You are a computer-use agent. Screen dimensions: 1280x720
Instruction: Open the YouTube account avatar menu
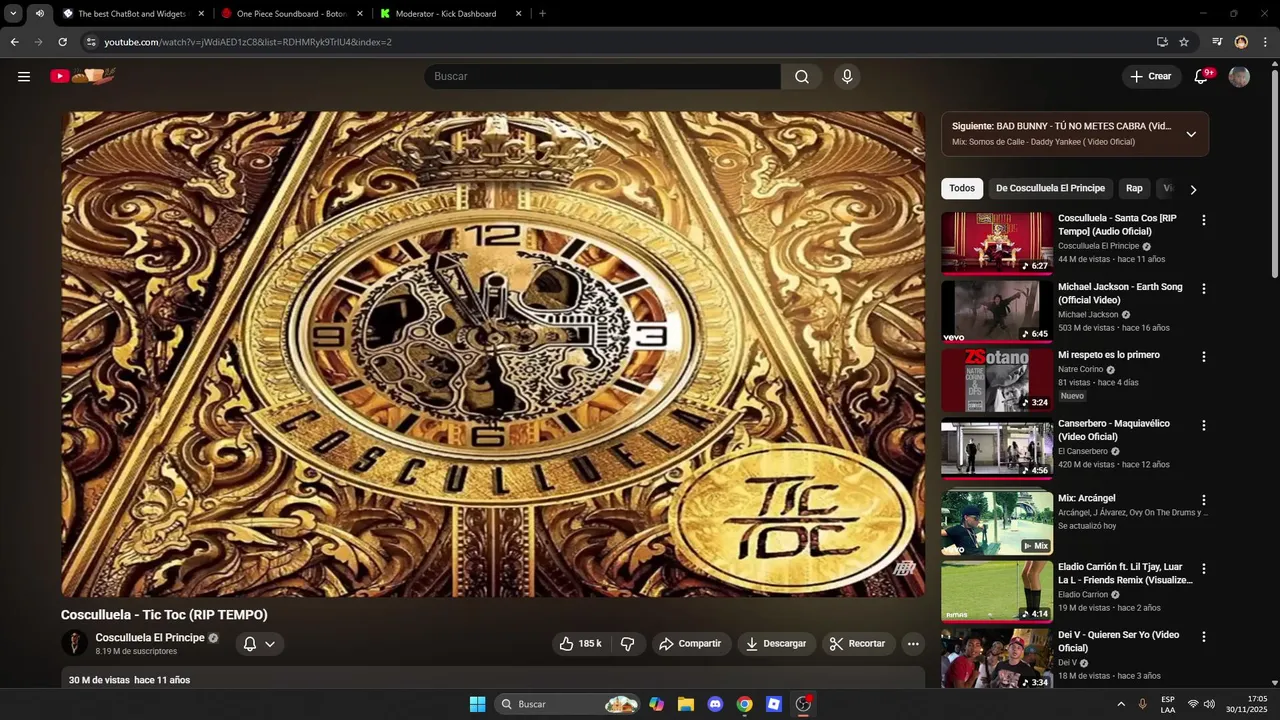(x=1239, y=77)
